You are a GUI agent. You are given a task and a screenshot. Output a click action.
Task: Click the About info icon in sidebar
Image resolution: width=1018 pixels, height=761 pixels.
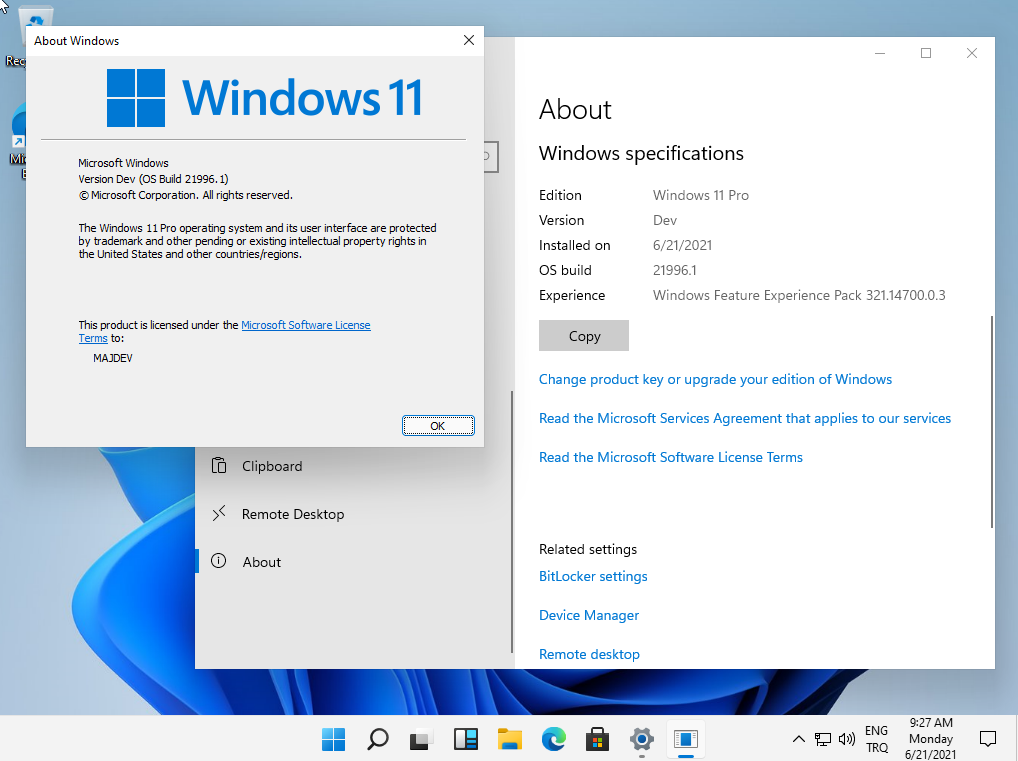click(x=219, y=561)
